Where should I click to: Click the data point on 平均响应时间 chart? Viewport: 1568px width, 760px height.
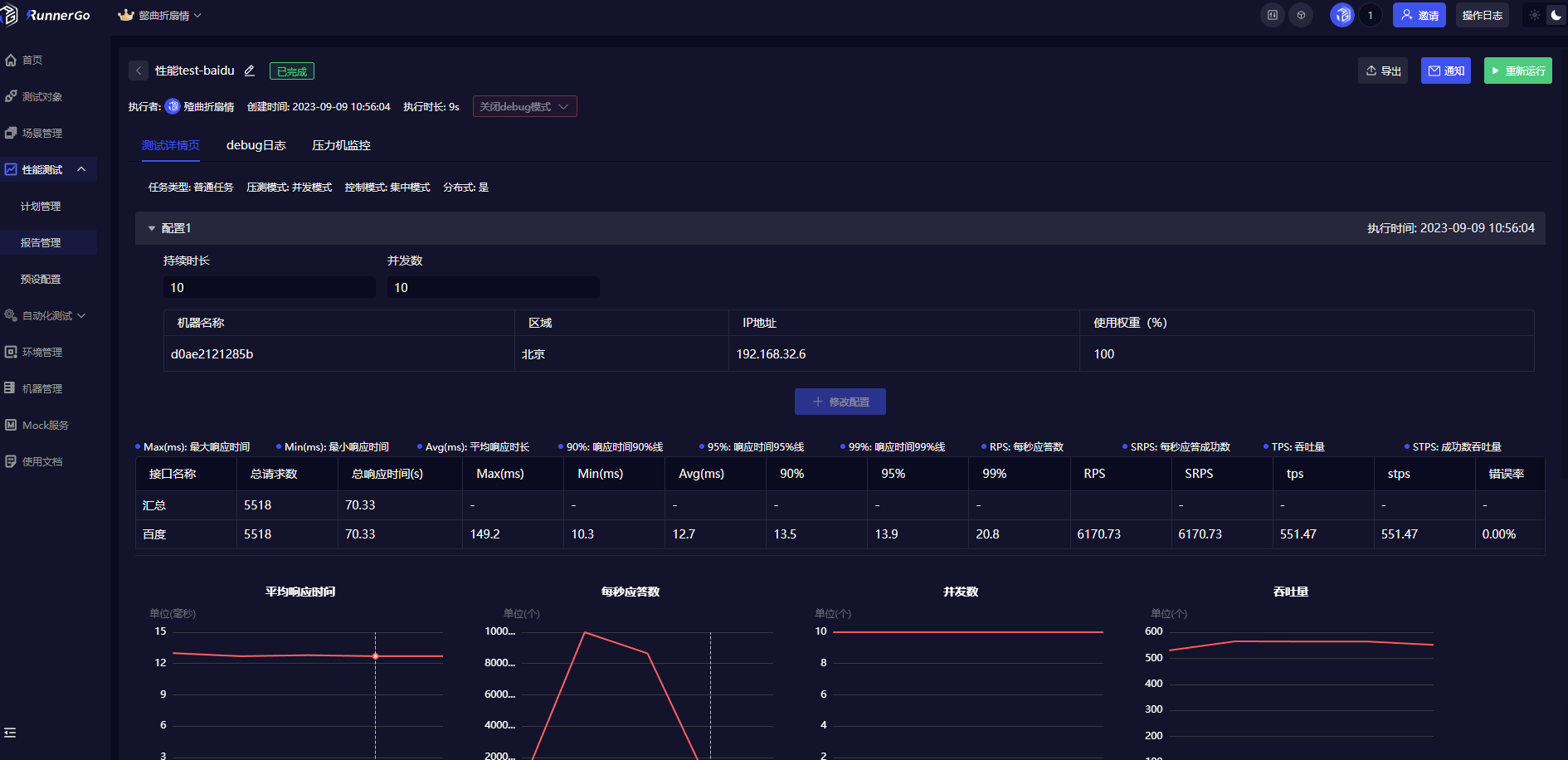coord(376,656)
